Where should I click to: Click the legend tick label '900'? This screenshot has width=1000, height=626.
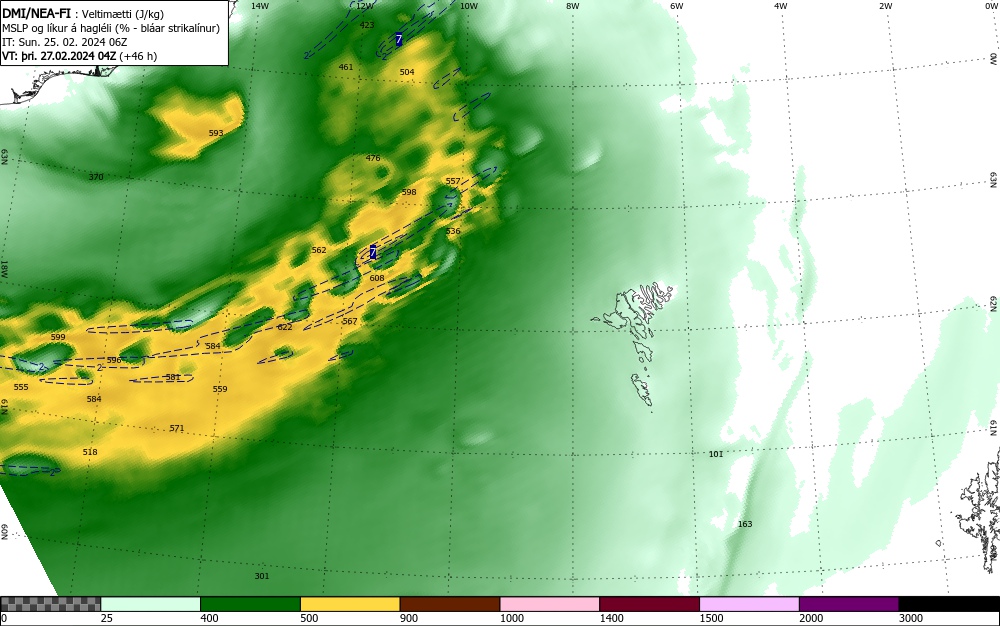click(409, 618)
